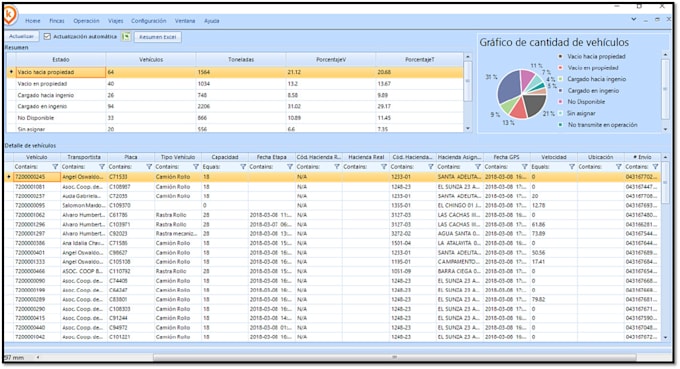Click the 31 % blue pie slice

[x=509, y=87]
